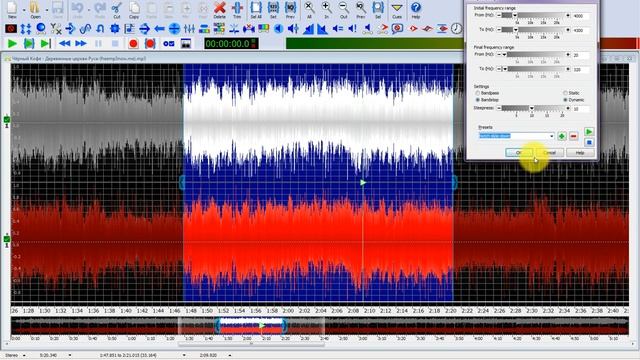The width and height of the screenshot is (640, 360).
Task: Open the channel Stereo status dropdown
Action: (x=24, y=356)
